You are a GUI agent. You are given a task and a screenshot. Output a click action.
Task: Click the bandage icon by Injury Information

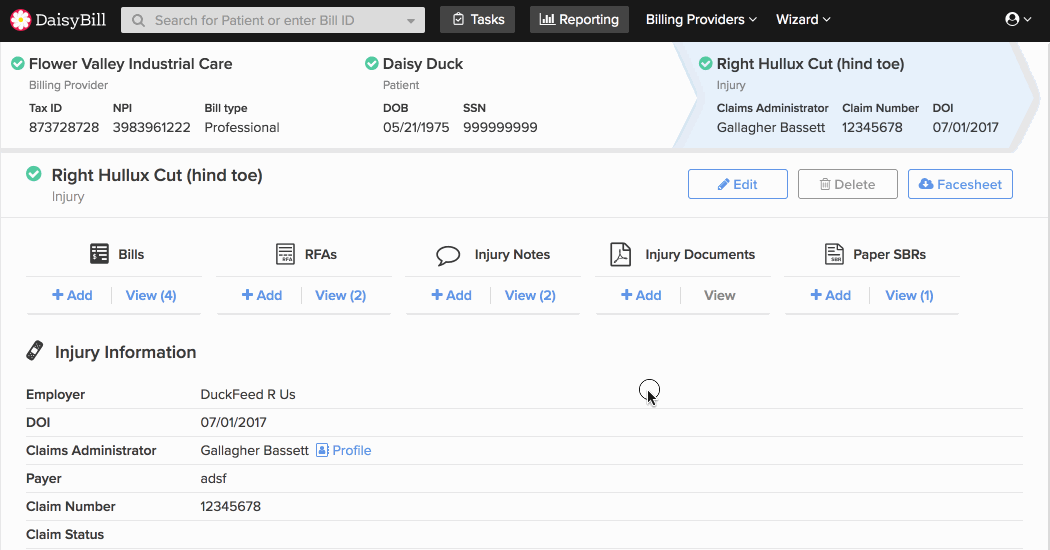35,351
